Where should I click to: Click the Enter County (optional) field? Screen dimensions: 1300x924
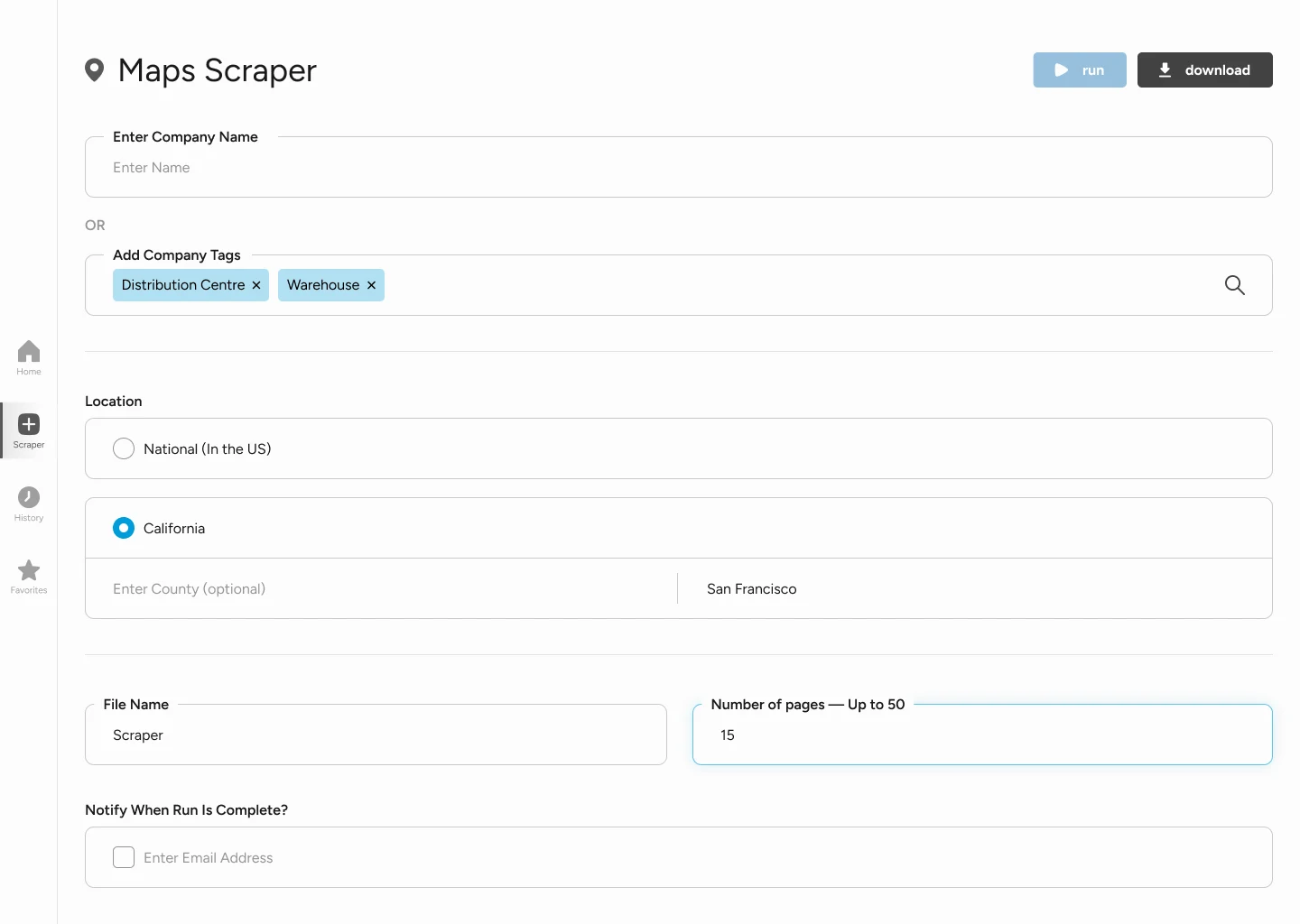pos(381,588)
